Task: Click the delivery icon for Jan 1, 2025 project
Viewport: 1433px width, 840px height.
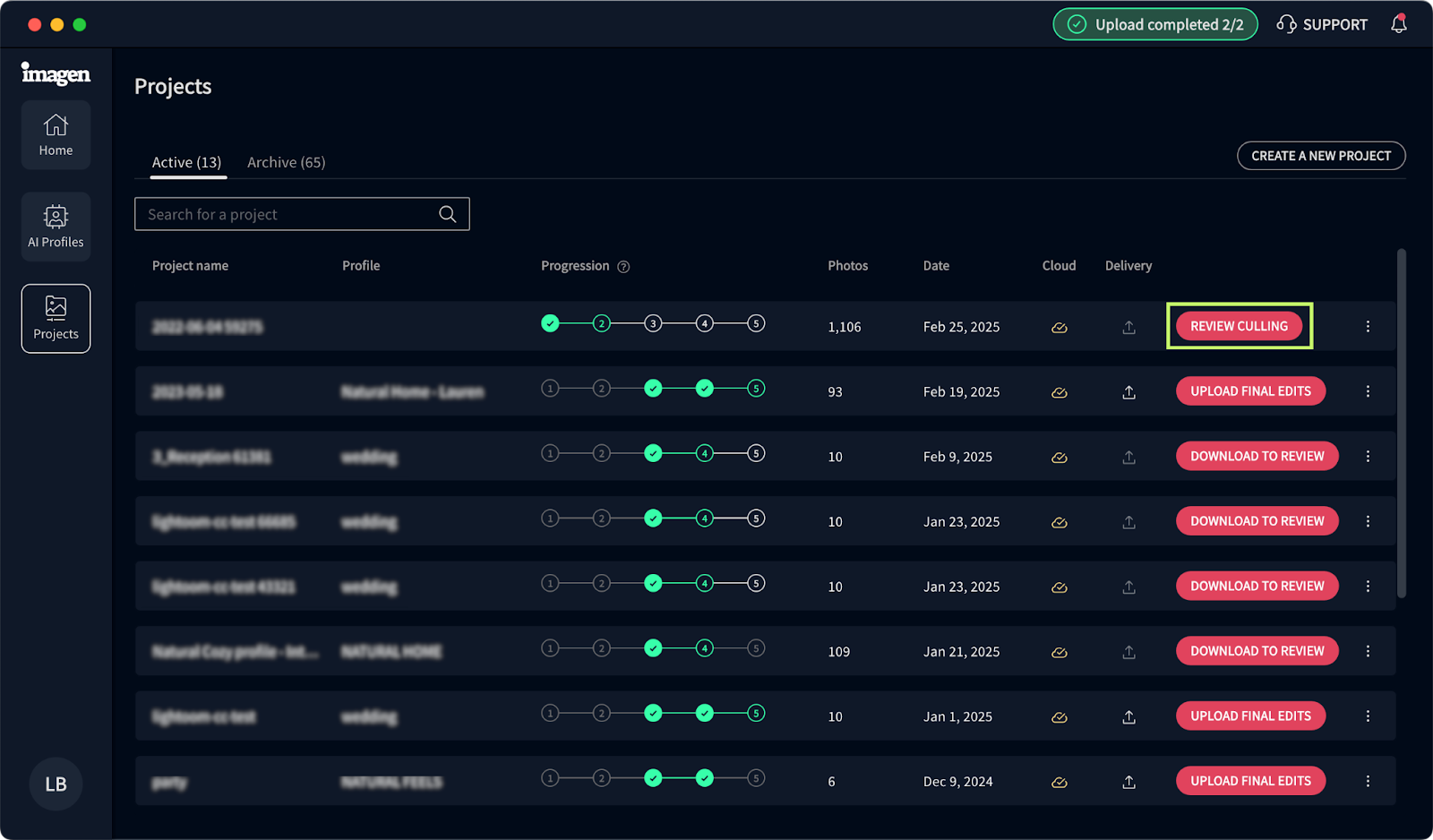Action: point(1129,716)
